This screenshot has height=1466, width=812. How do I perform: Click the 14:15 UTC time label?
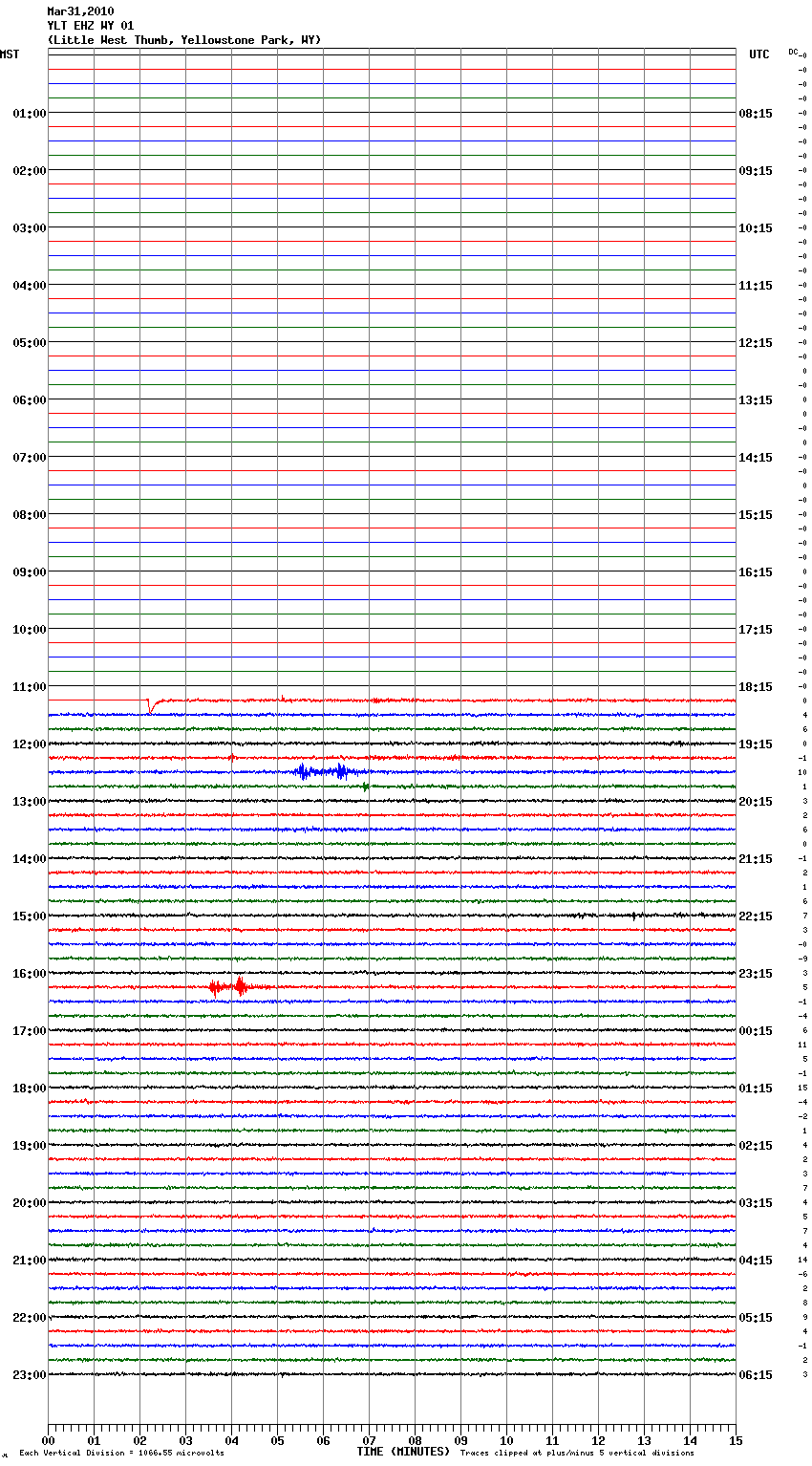coord(756,458)
